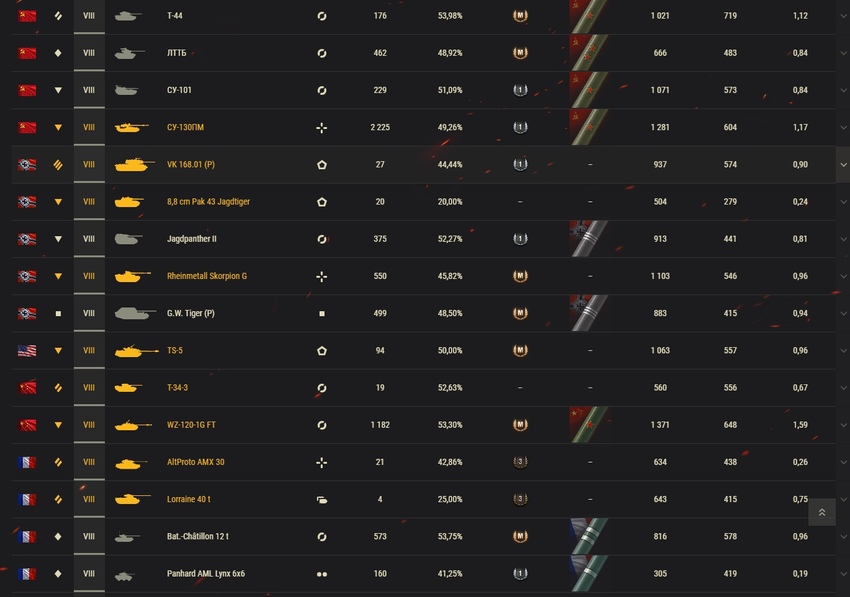The width and height of the screenshot is (850, 597).
Task: Click the mastery badge in the T-44 row
Action: pos(520,16)
